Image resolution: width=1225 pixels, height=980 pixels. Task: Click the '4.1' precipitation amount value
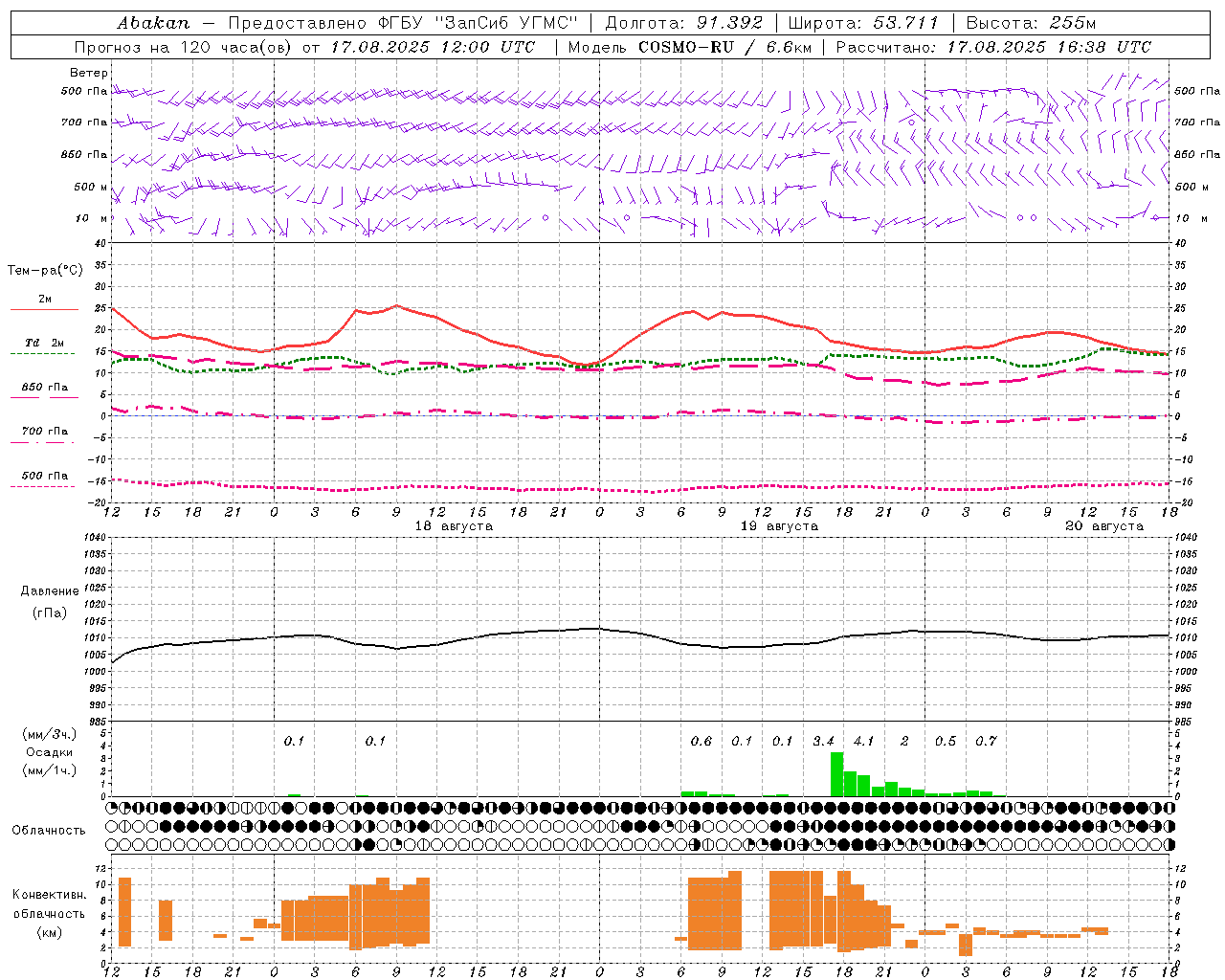[863, 741]
